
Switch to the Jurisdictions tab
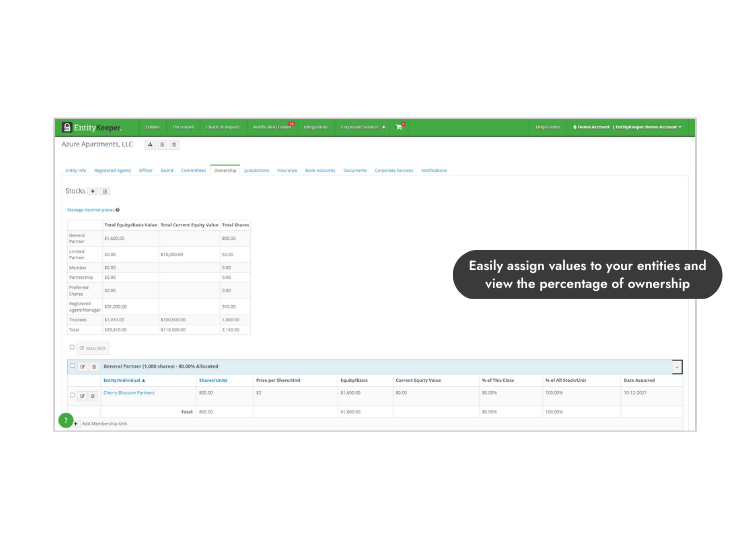[256, 170]
